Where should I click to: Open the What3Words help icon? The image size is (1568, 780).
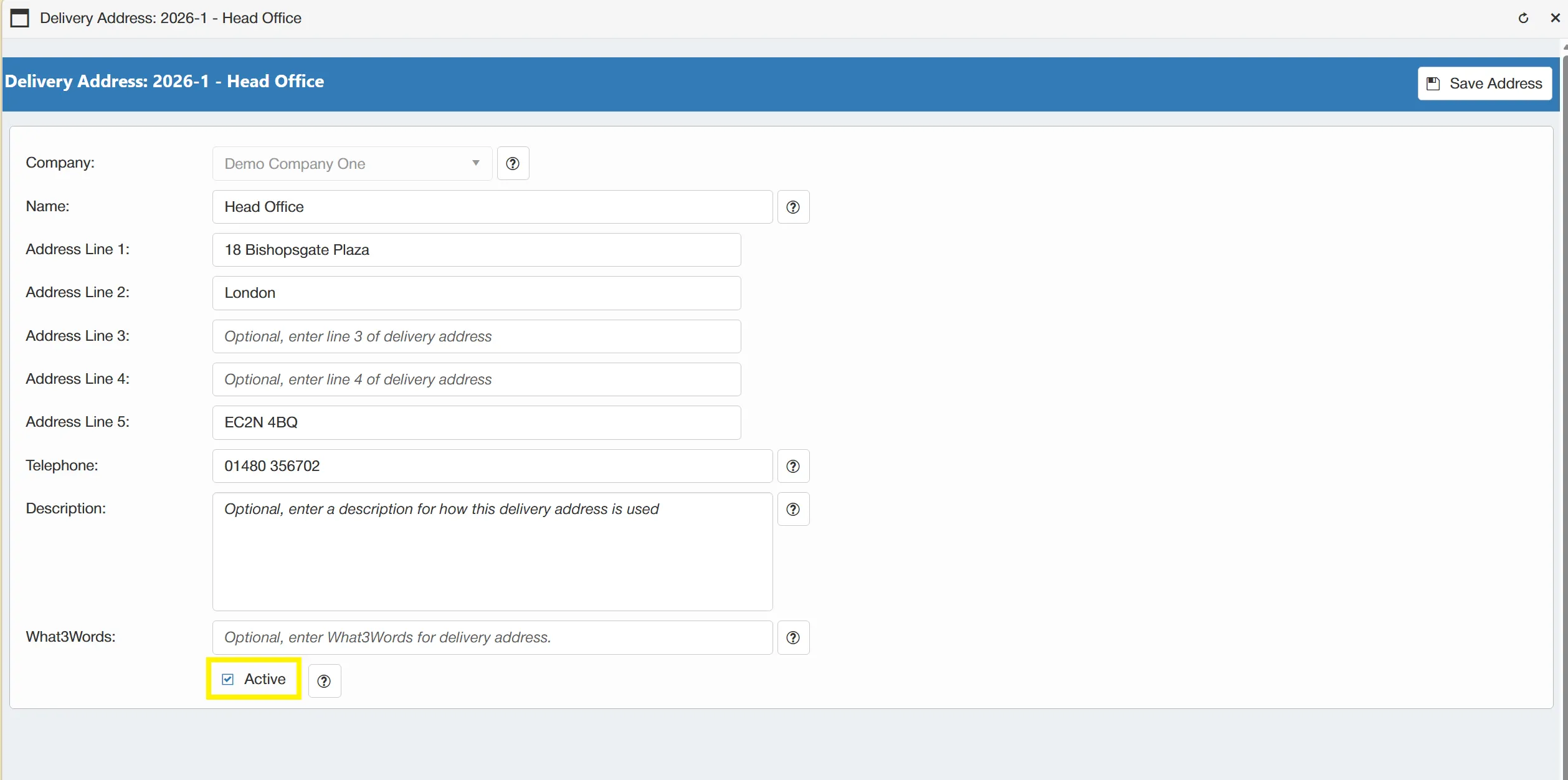(793, 637)
